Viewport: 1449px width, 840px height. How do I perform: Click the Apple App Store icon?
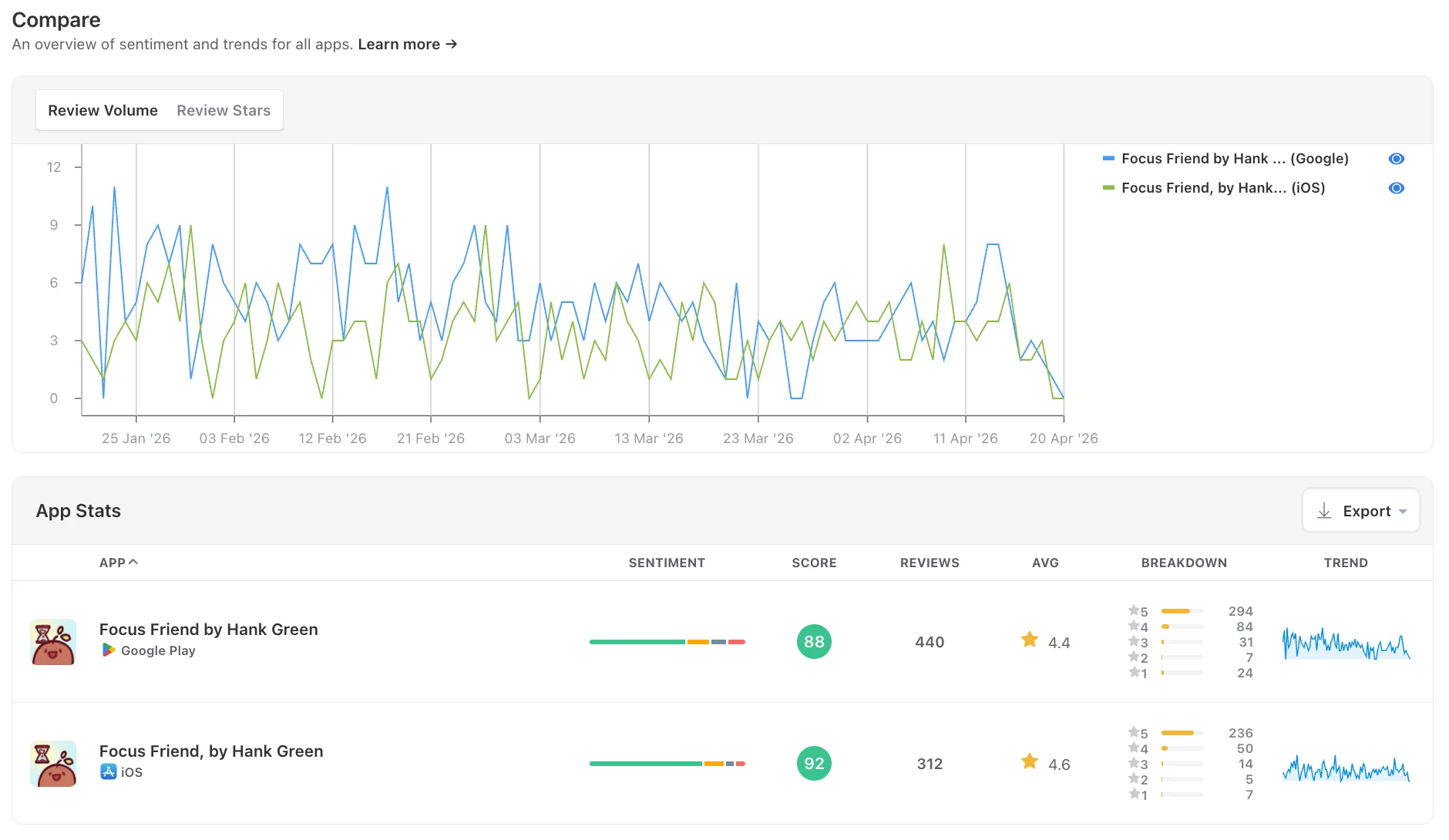pyautogui.click(x=107, y=771)
